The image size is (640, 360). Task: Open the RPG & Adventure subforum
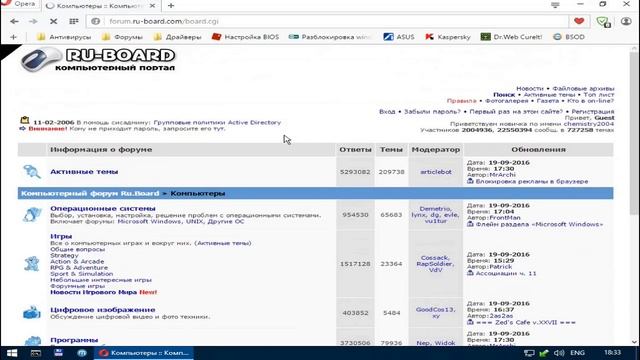click(79, 268)
